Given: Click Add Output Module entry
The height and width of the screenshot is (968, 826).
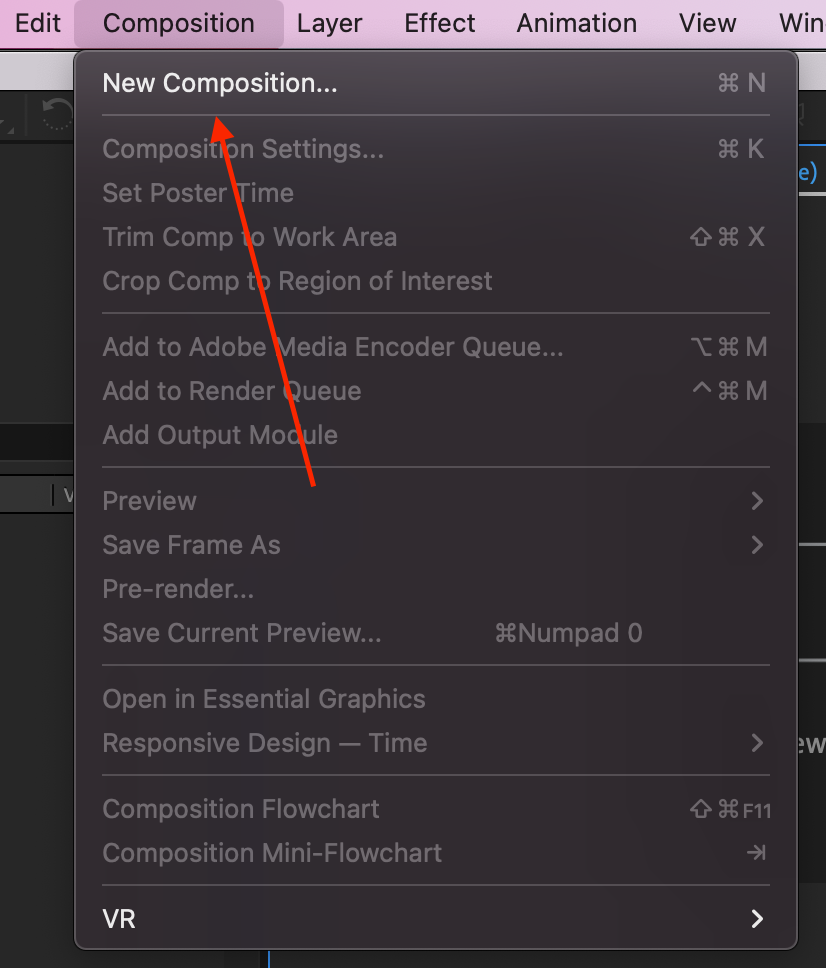Looking at the screenshot, I should 220,435.
